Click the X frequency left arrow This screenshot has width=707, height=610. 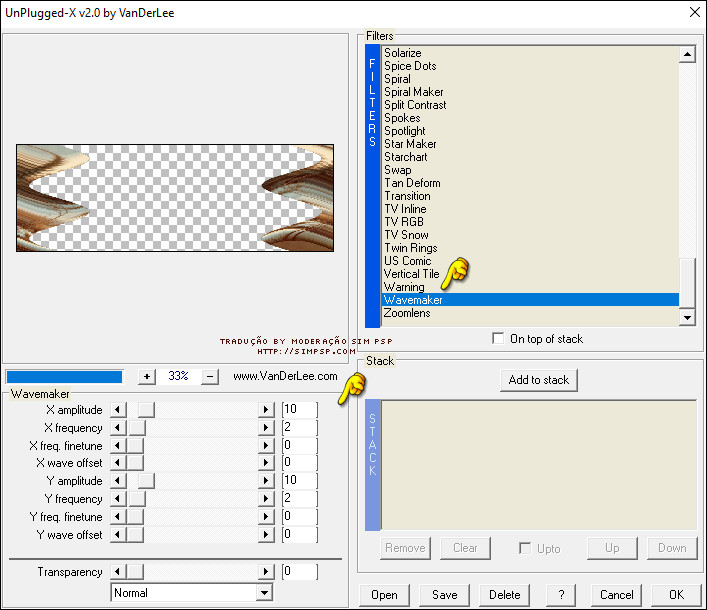pos(117,428)
